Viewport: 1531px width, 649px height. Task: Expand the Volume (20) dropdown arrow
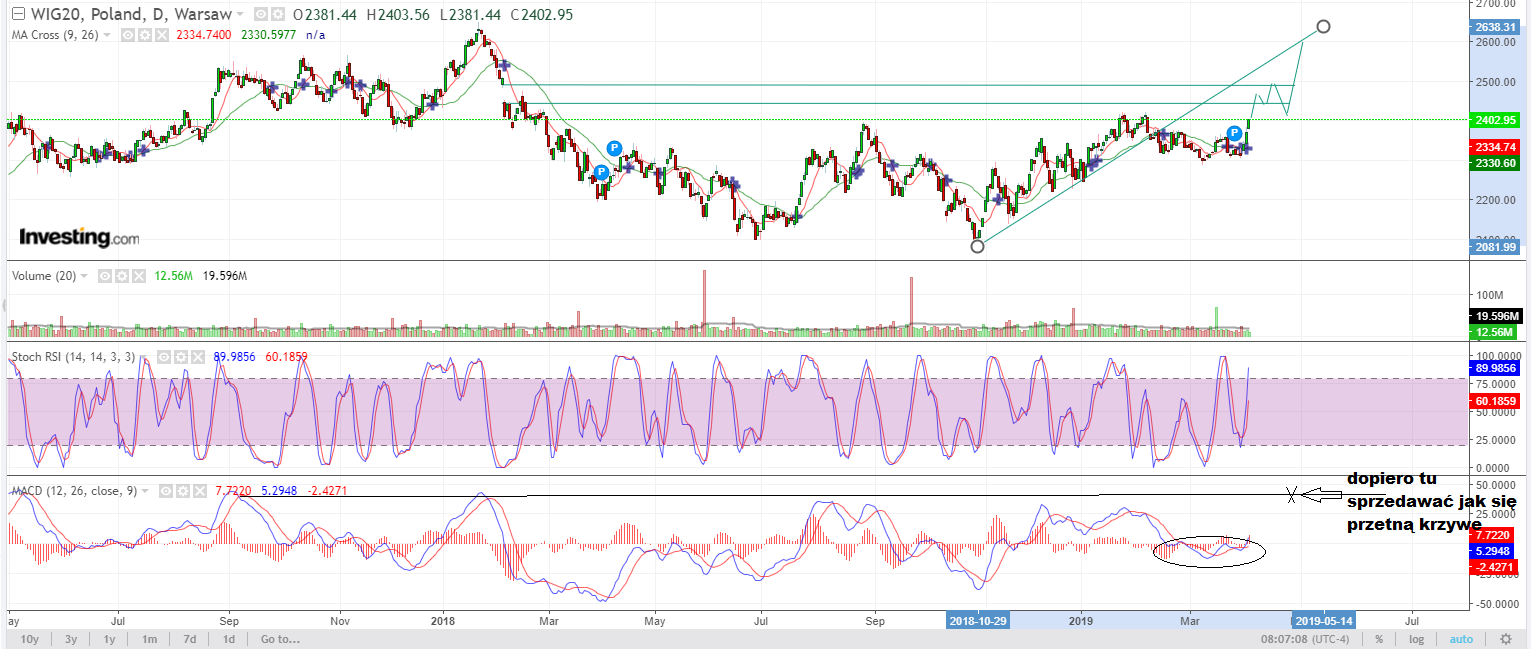[84, 276]
